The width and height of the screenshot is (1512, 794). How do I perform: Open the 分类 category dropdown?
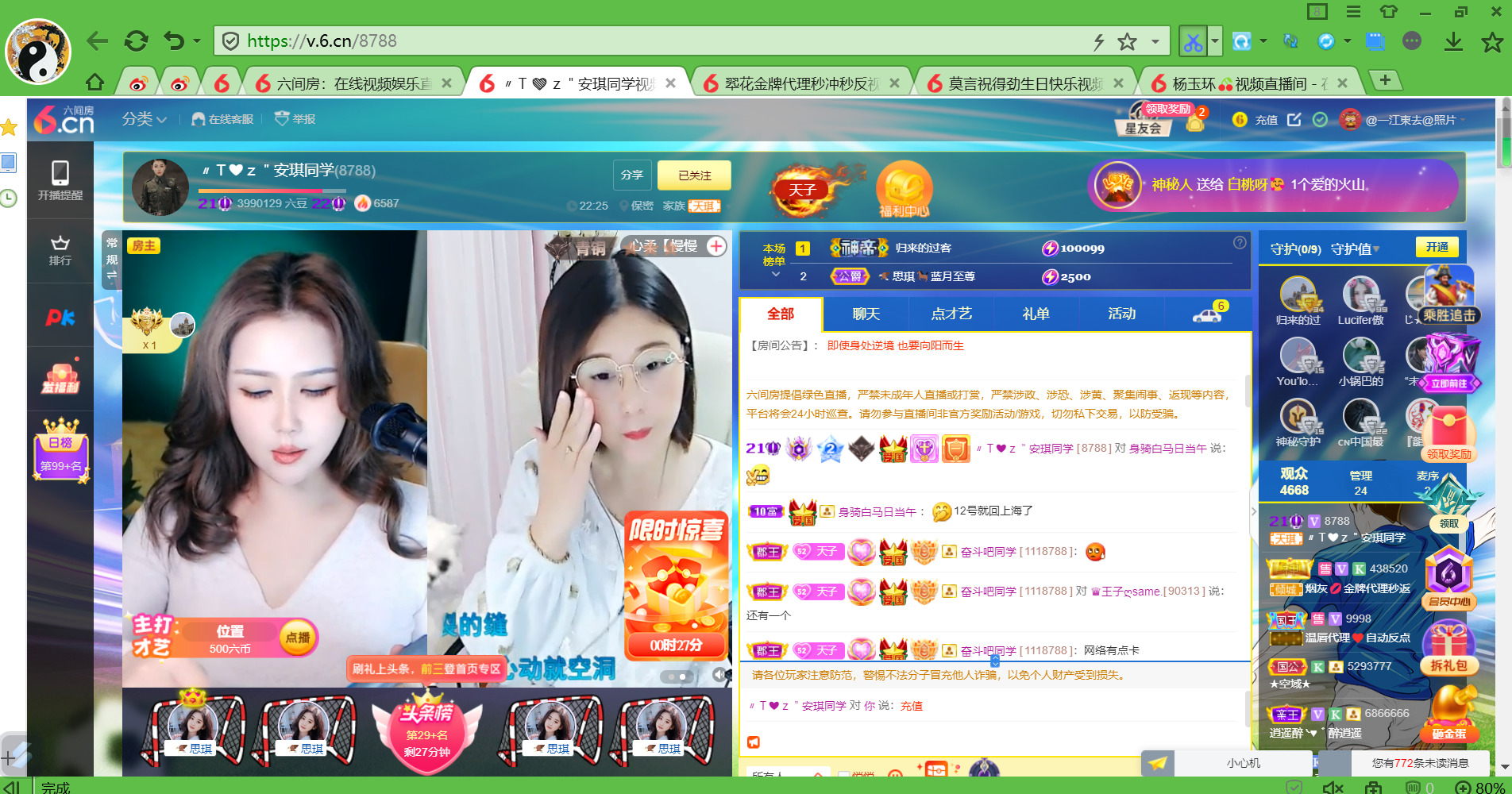(x=144, y=119)
